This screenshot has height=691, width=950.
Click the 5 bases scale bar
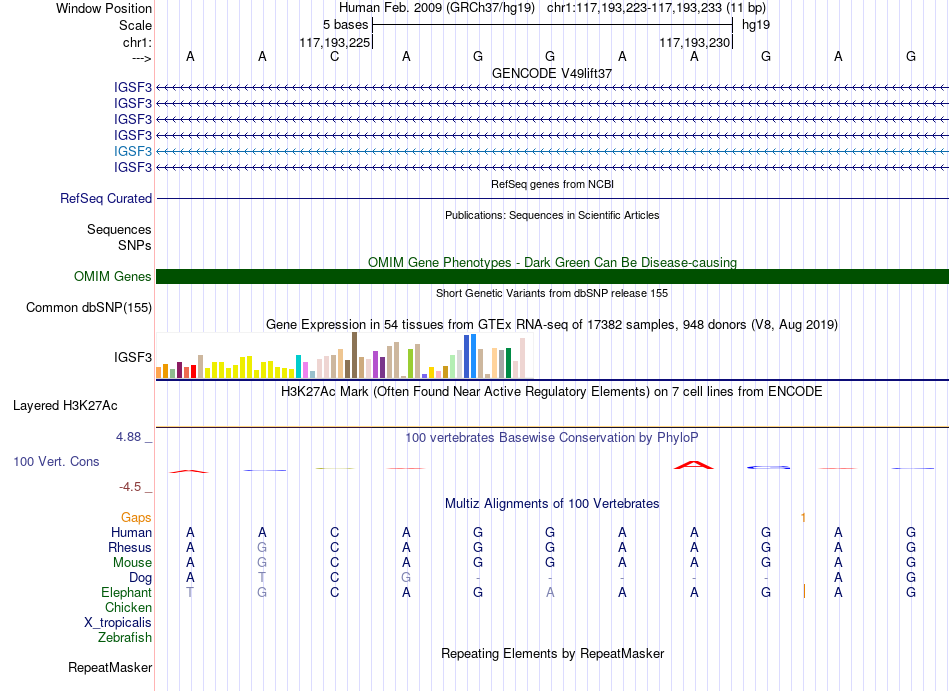coord(553,25)
